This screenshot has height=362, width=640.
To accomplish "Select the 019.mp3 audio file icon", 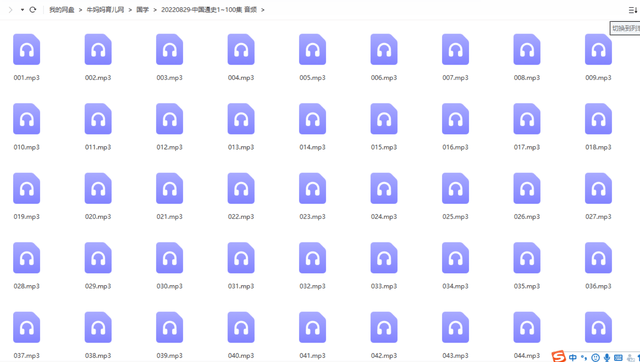I will 27,188.
